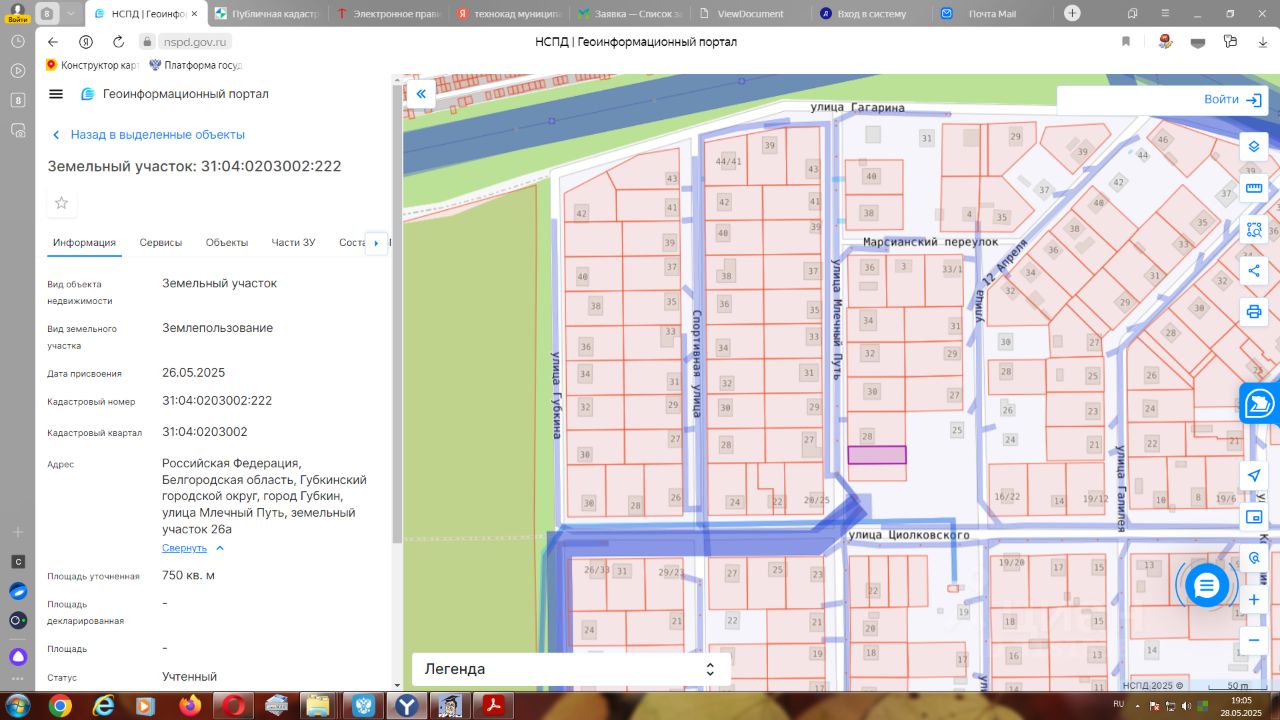Click the Учтенный status value

click(190, 677)
